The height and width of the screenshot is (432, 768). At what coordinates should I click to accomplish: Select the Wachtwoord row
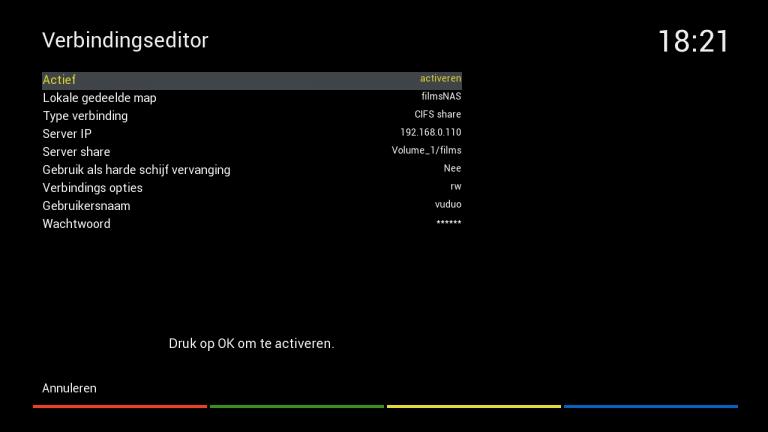point(252,224)
